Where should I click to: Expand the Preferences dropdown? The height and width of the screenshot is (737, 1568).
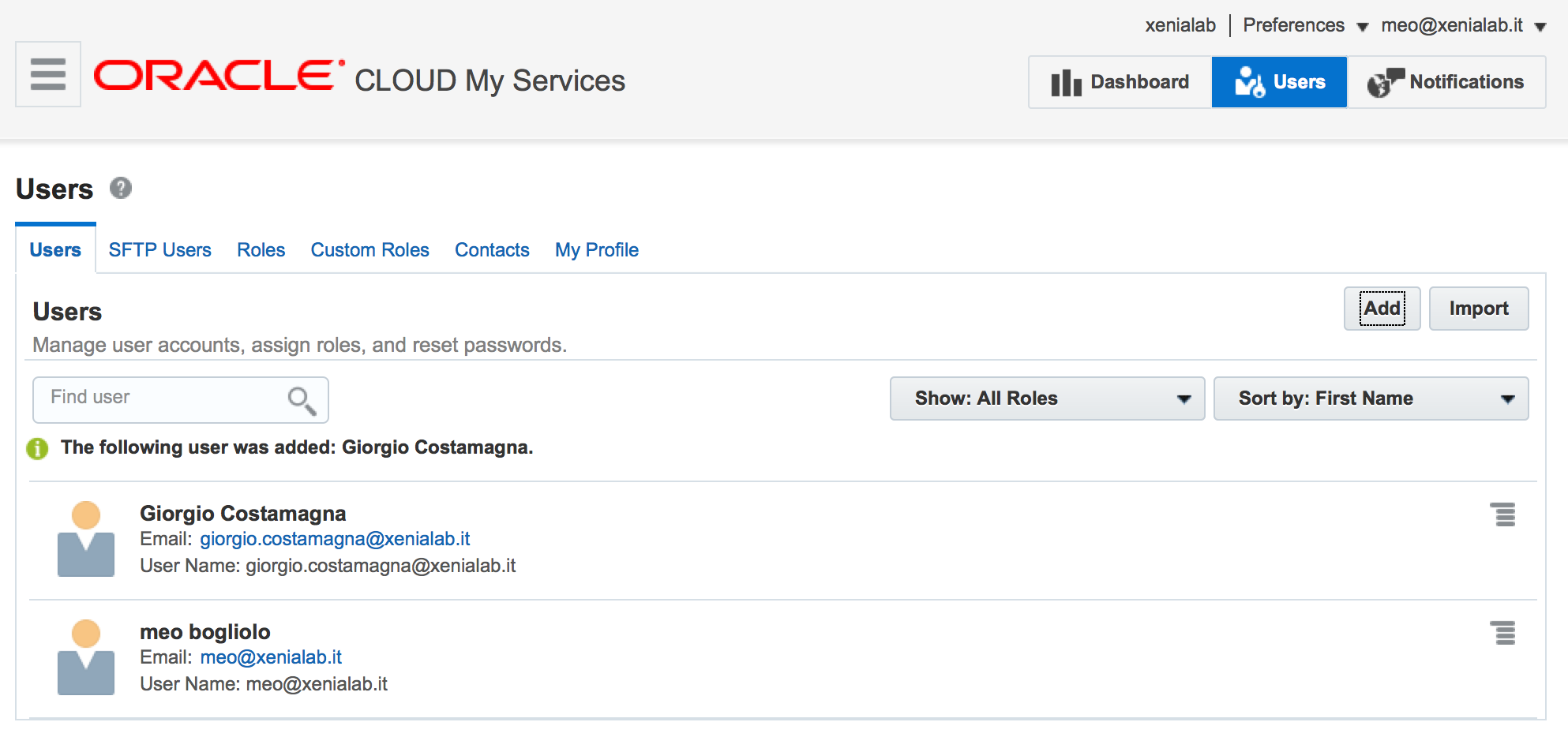[x=1305, y=25]
